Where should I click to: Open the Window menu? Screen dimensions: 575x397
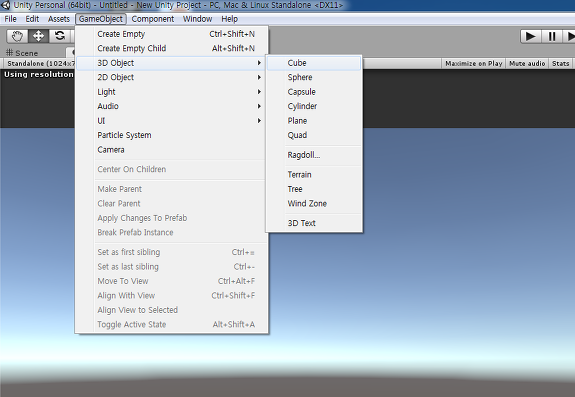pos(197,19)
